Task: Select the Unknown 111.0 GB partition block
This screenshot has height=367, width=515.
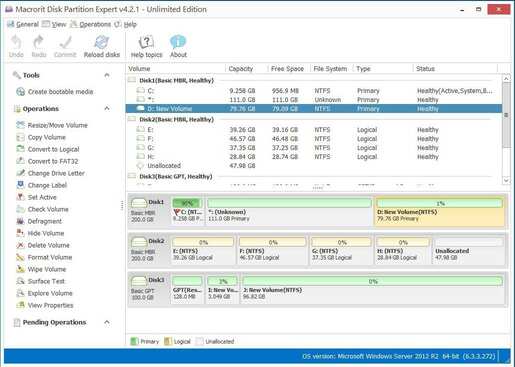Action: pos(289,211)
